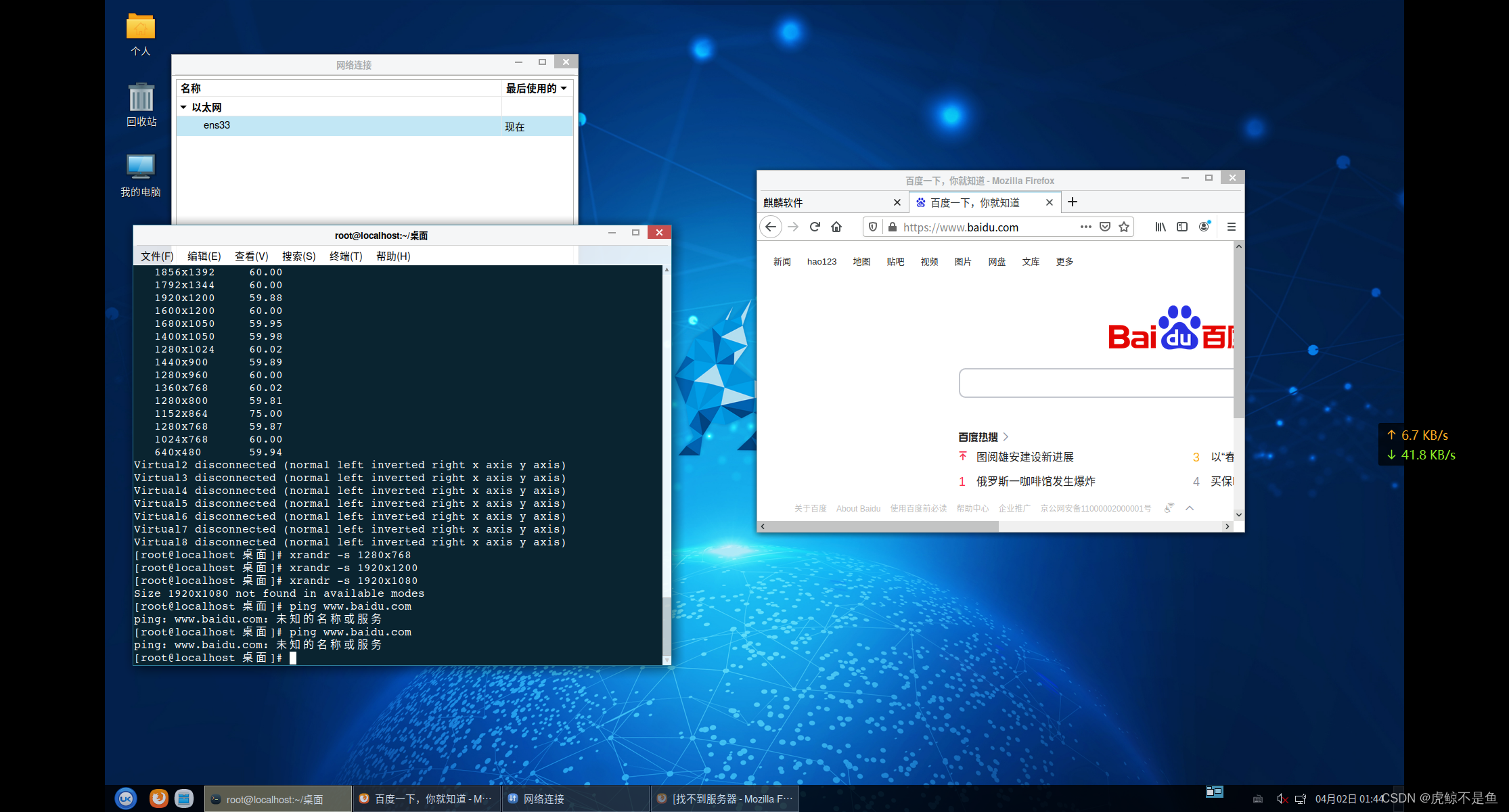This screenshot has height=812, width=1509.
Task: Click workspace switcher in taskbar
Action: pyautogui.click(x=1215, y=791)
